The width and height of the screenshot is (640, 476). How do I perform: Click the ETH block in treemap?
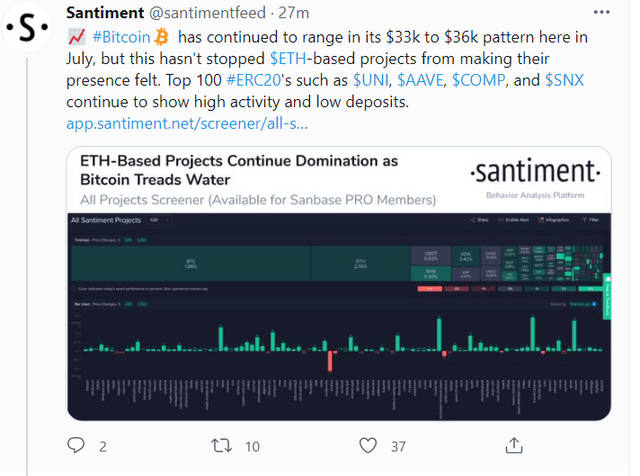click(x=360, y=265)
